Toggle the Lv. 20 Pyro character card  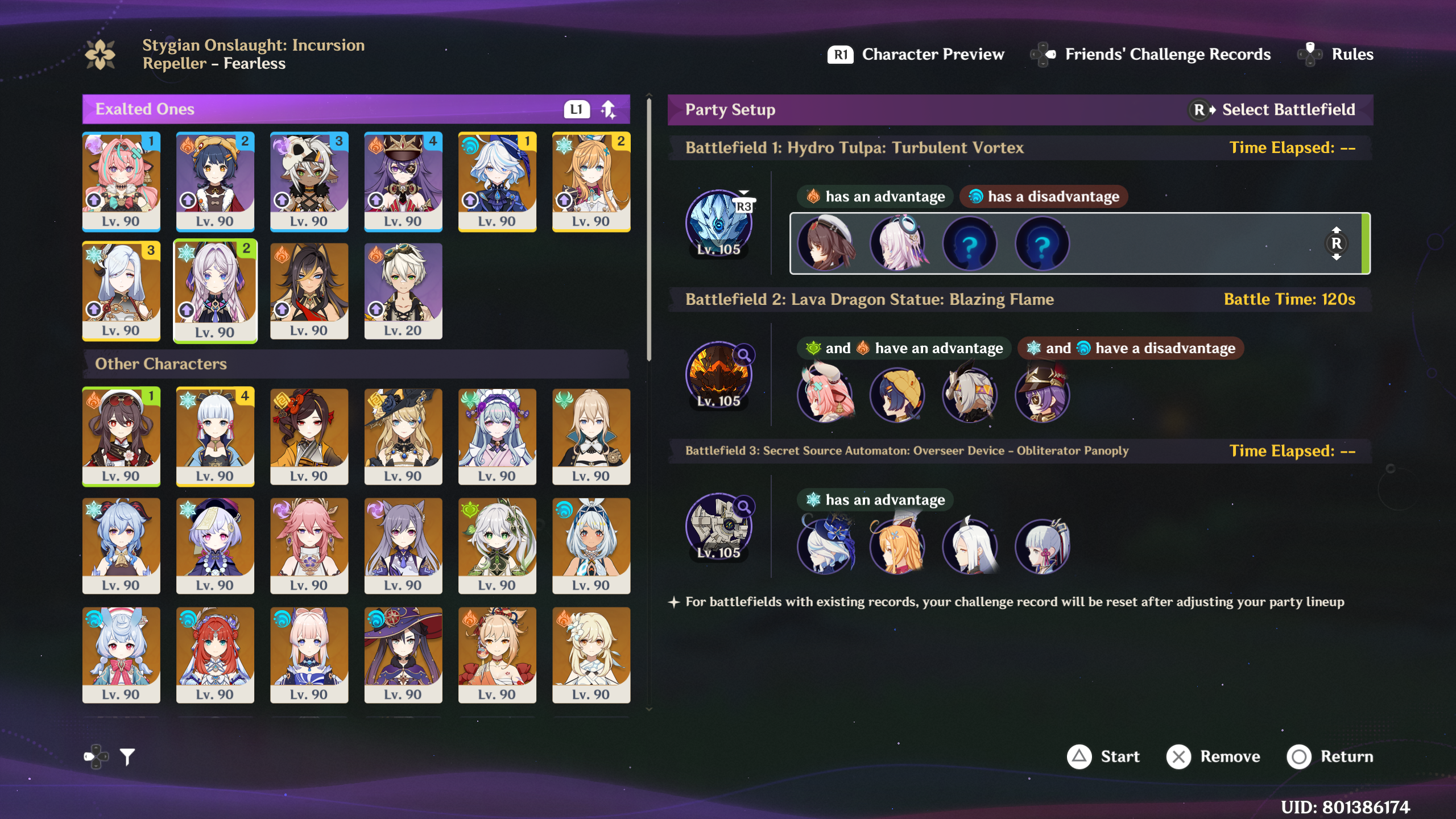click(x=403, y=291)
